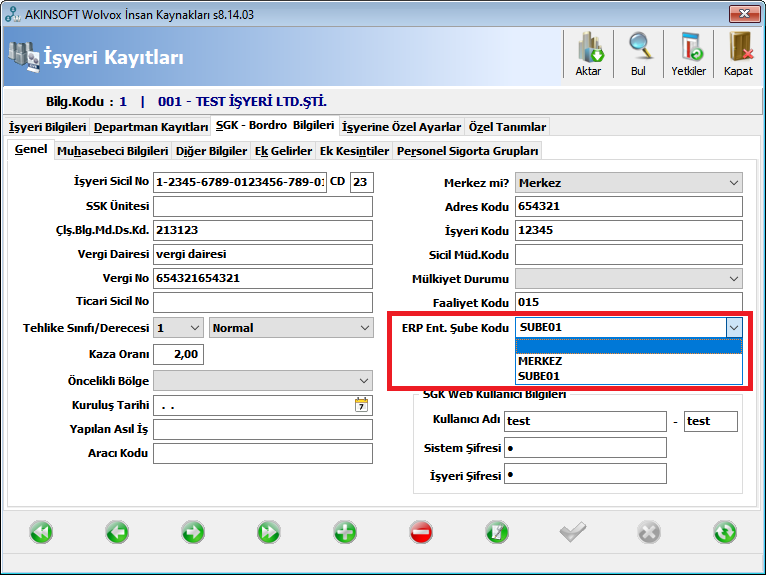Click the edit record pencil button
This screenshot has width=766, height=575.
click(497, 532)
